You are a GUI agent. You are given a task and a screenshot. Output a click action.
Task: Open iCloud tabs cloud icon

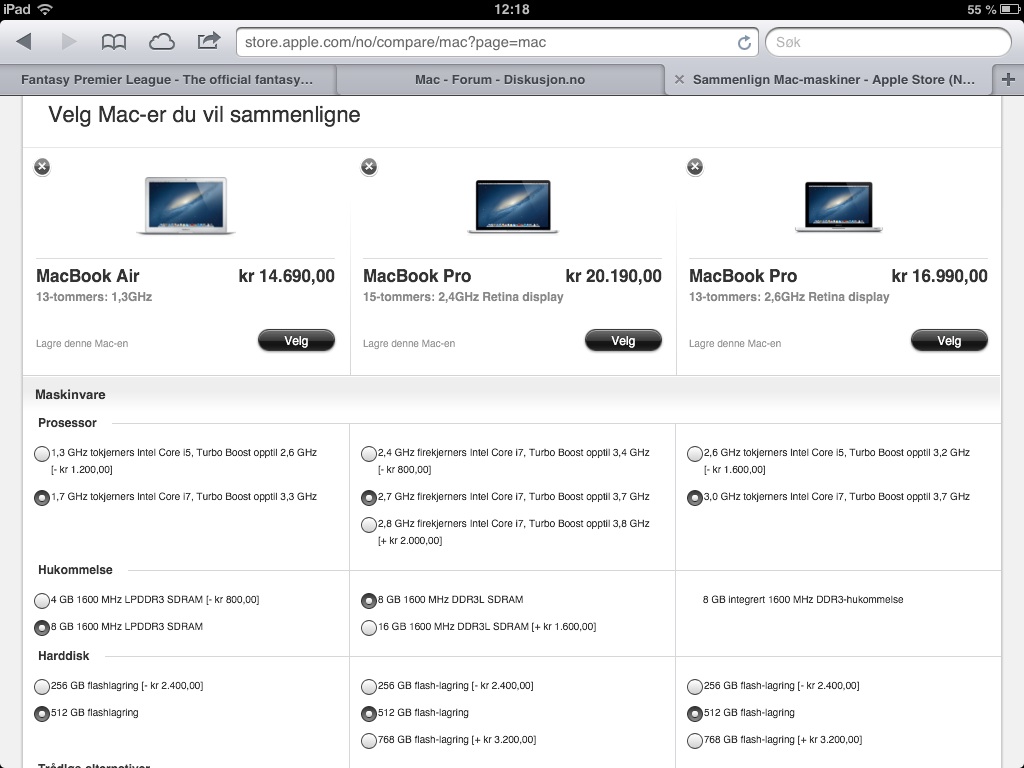[x=161, y=42]
